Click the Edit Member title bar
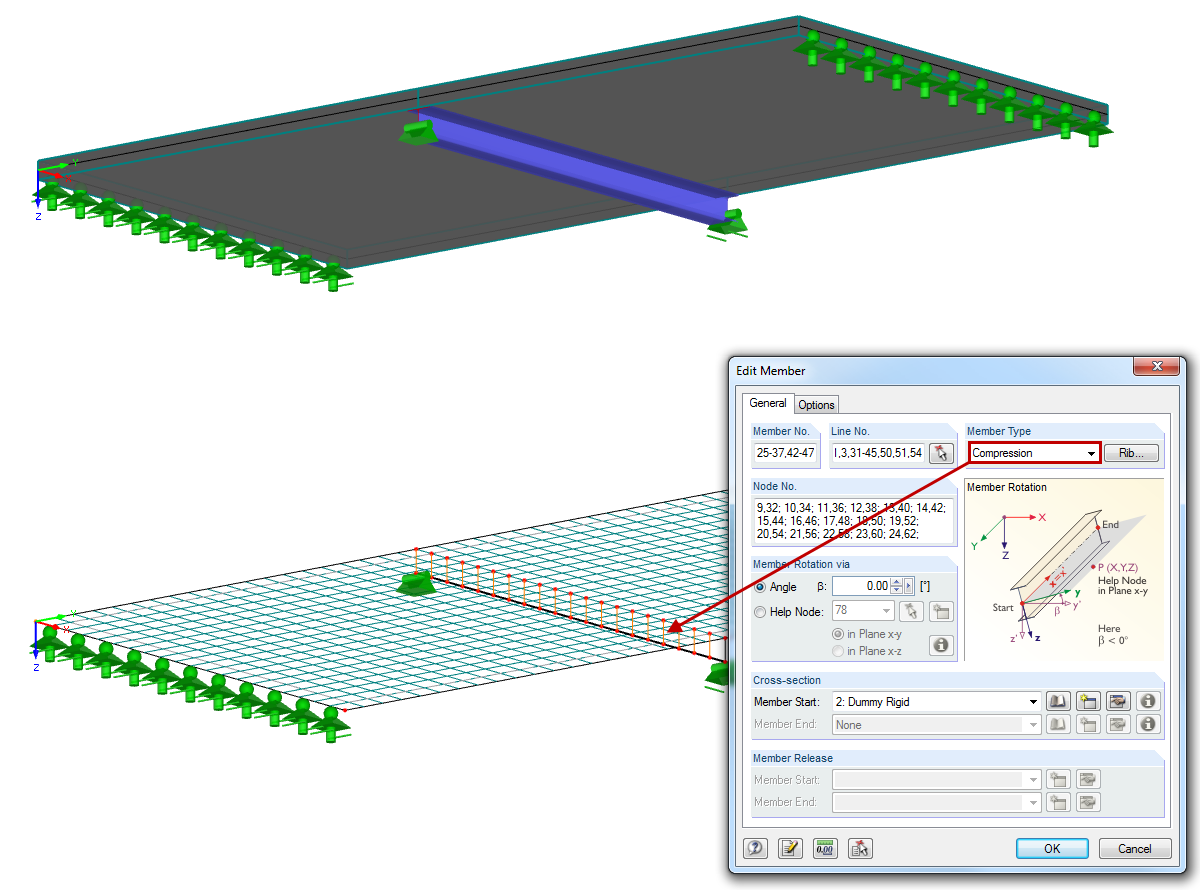The height and width of the screenshot is (890, 1200). pos(930,370)
